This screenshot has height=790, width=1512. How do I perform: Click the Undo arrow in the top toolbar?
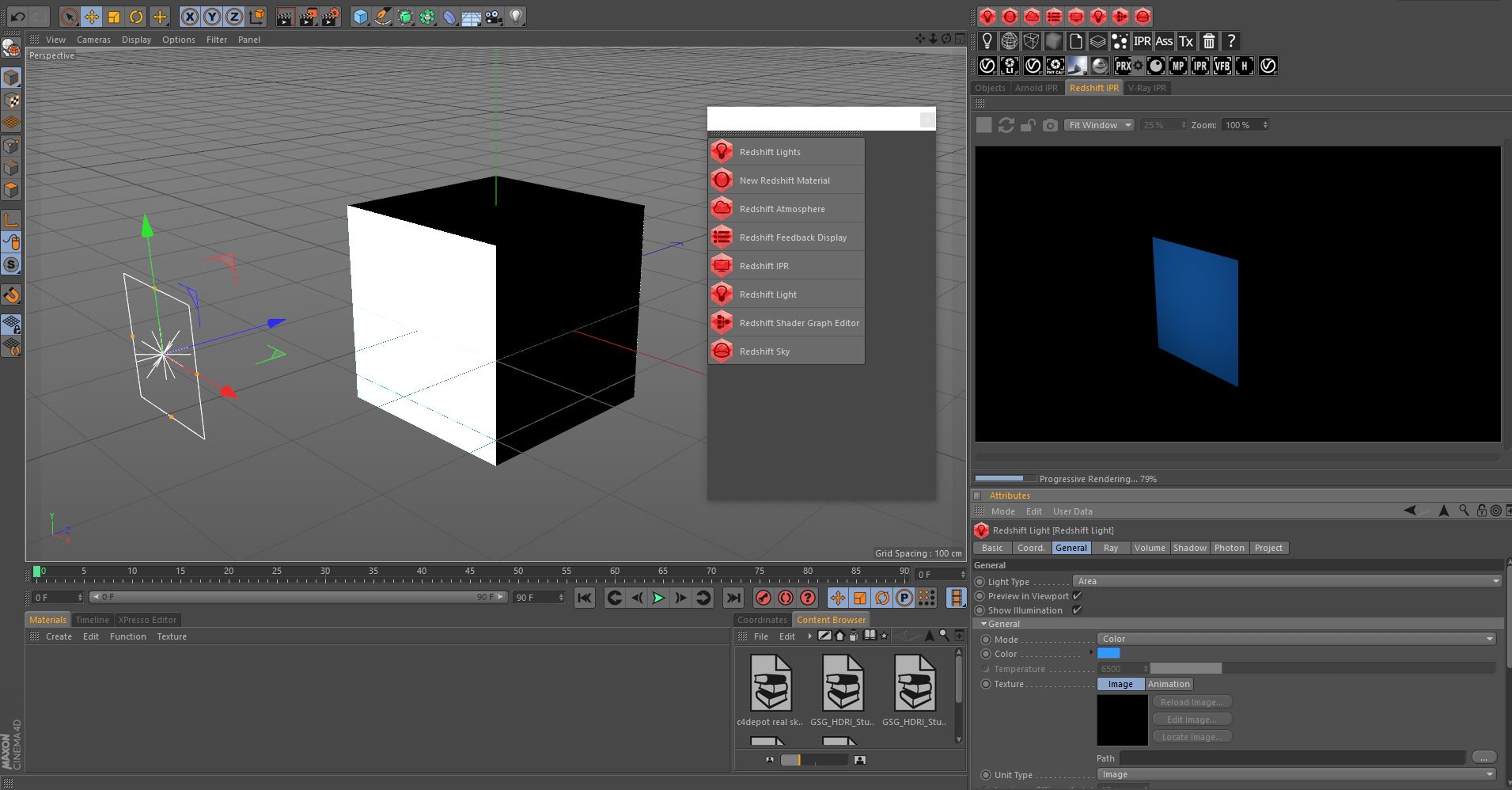click(x=17, y=17)
